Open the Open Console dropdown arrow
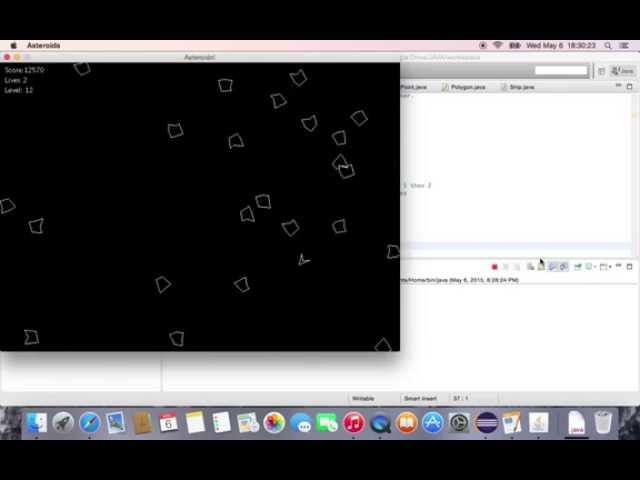This screenshot has height=480, width=640. [610, 267]
